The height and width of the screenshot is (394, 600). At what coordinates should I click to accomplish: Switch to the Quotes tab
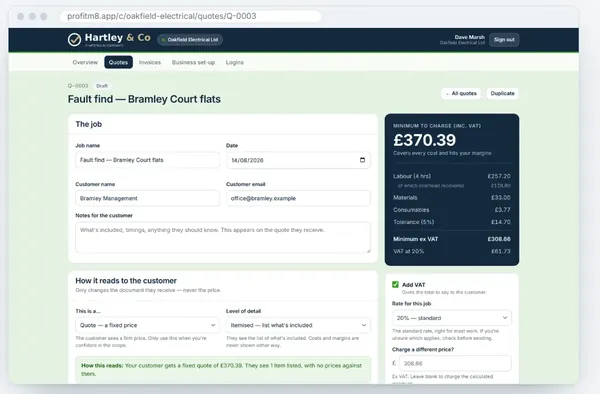118,62
